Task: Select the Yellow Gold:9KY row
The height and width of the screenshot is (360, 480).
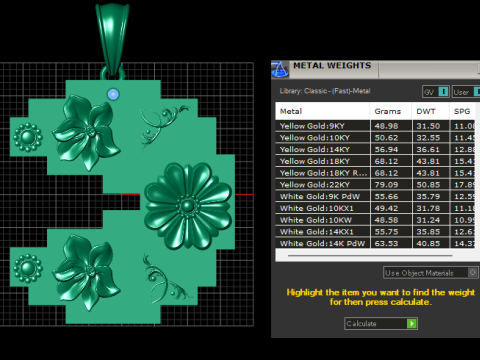Action: [375, 126]
